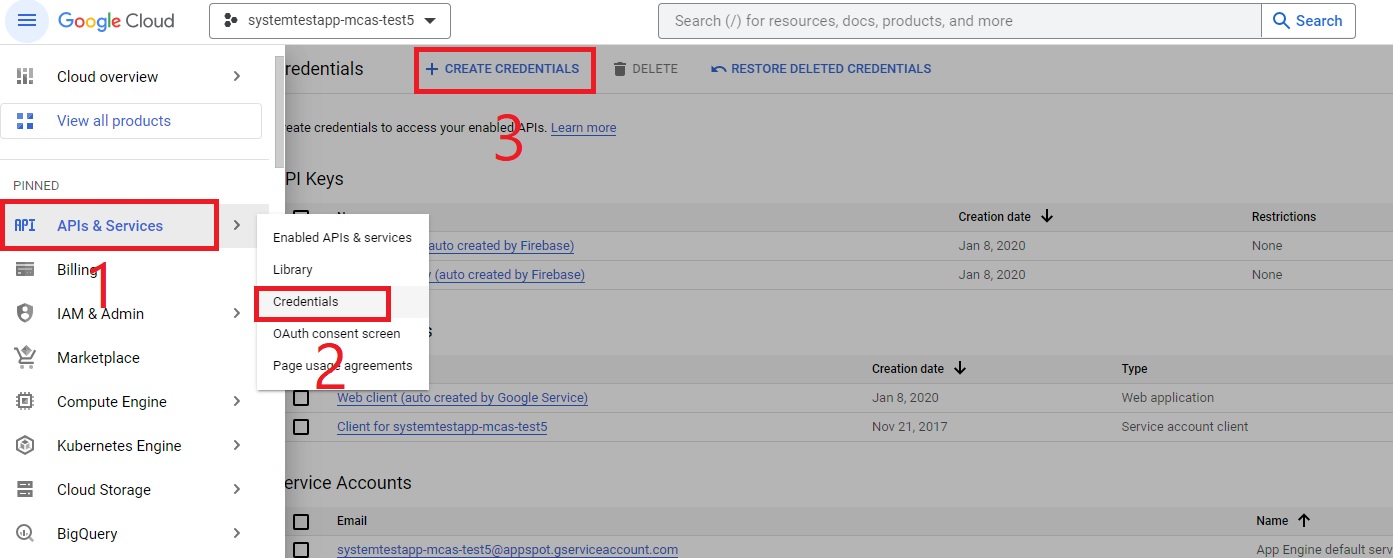The width and height of the screenshot is (1393, 558).
Task: Click the Cloud overview dashboard icon
Action: pos(25,77)
